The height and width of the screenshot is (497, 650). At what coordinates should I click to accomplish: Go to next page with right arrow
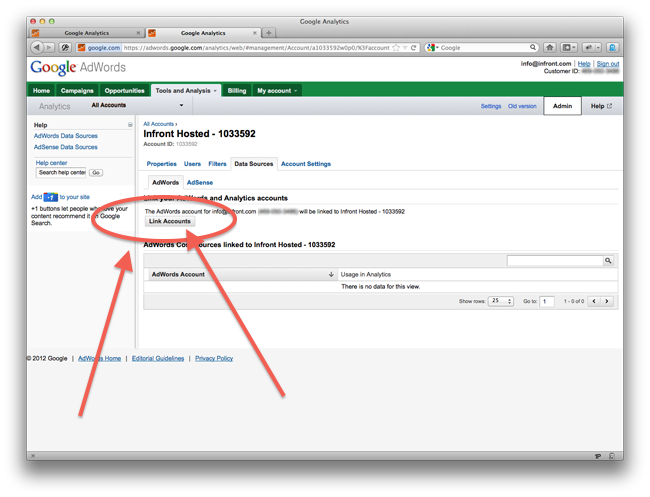607,301
